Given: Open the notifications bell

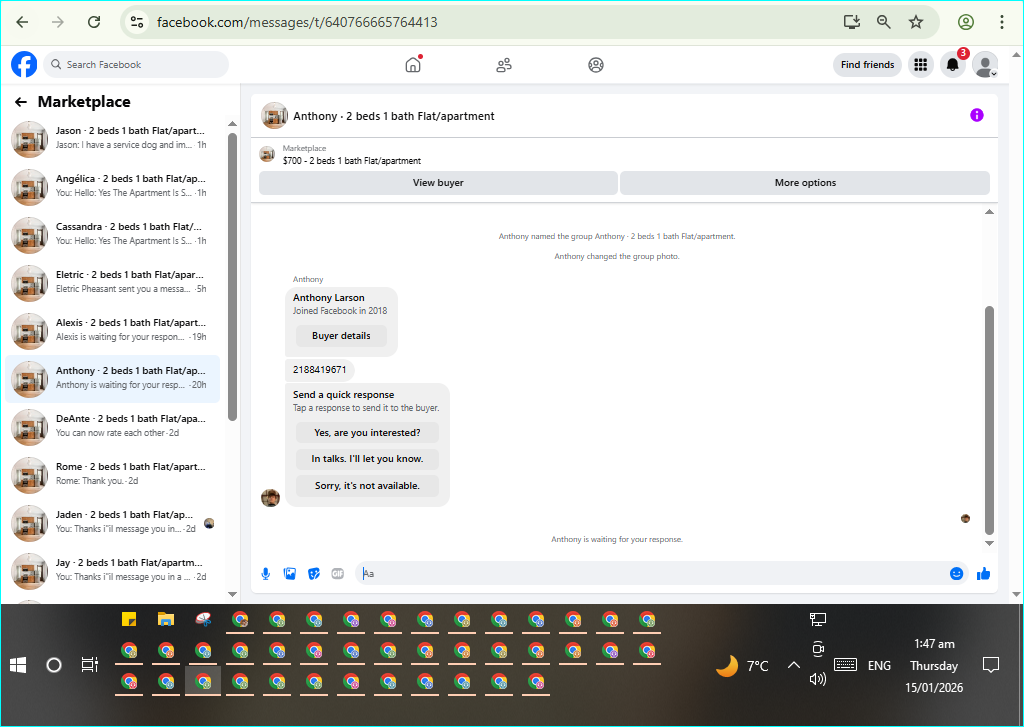Looking at the screenshot, I should [x=953, y=65].
